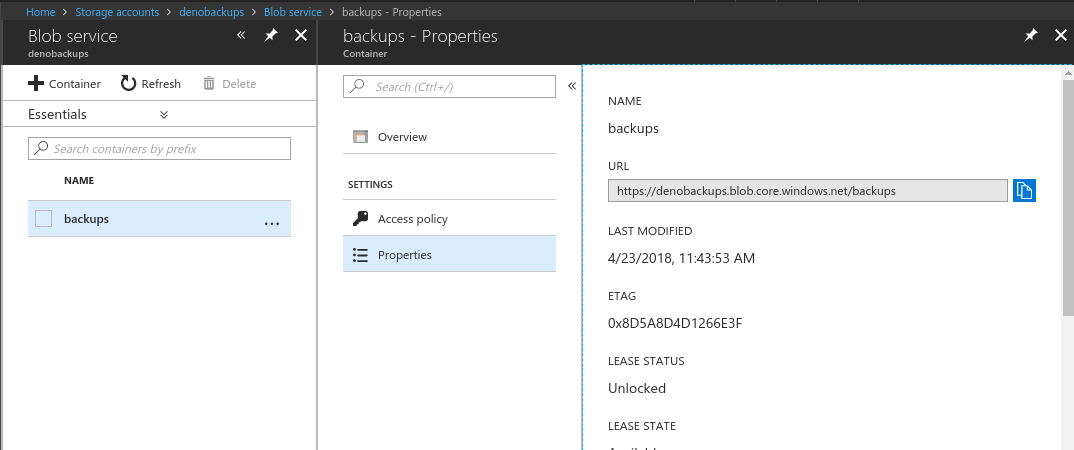The image size is (1074, 450).
Task: Click the Refresh containers button
Action: tap(151, 84)
